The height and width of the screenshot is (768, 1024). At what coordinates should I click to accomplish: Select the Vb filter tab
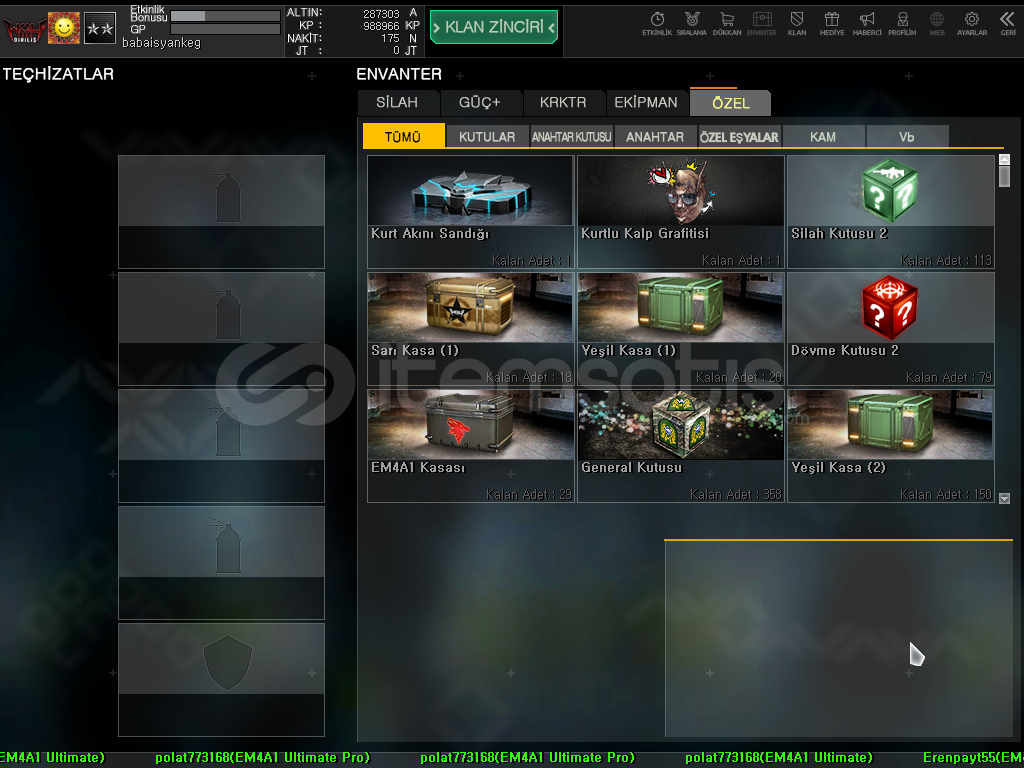tap(906, 136)
